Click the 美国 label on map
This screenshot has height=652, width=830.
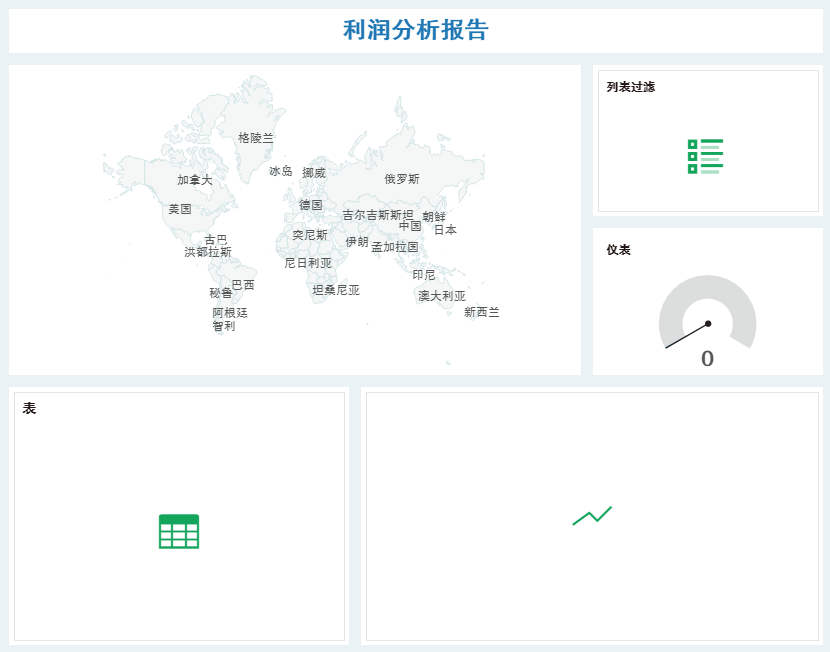pos(182,208)
